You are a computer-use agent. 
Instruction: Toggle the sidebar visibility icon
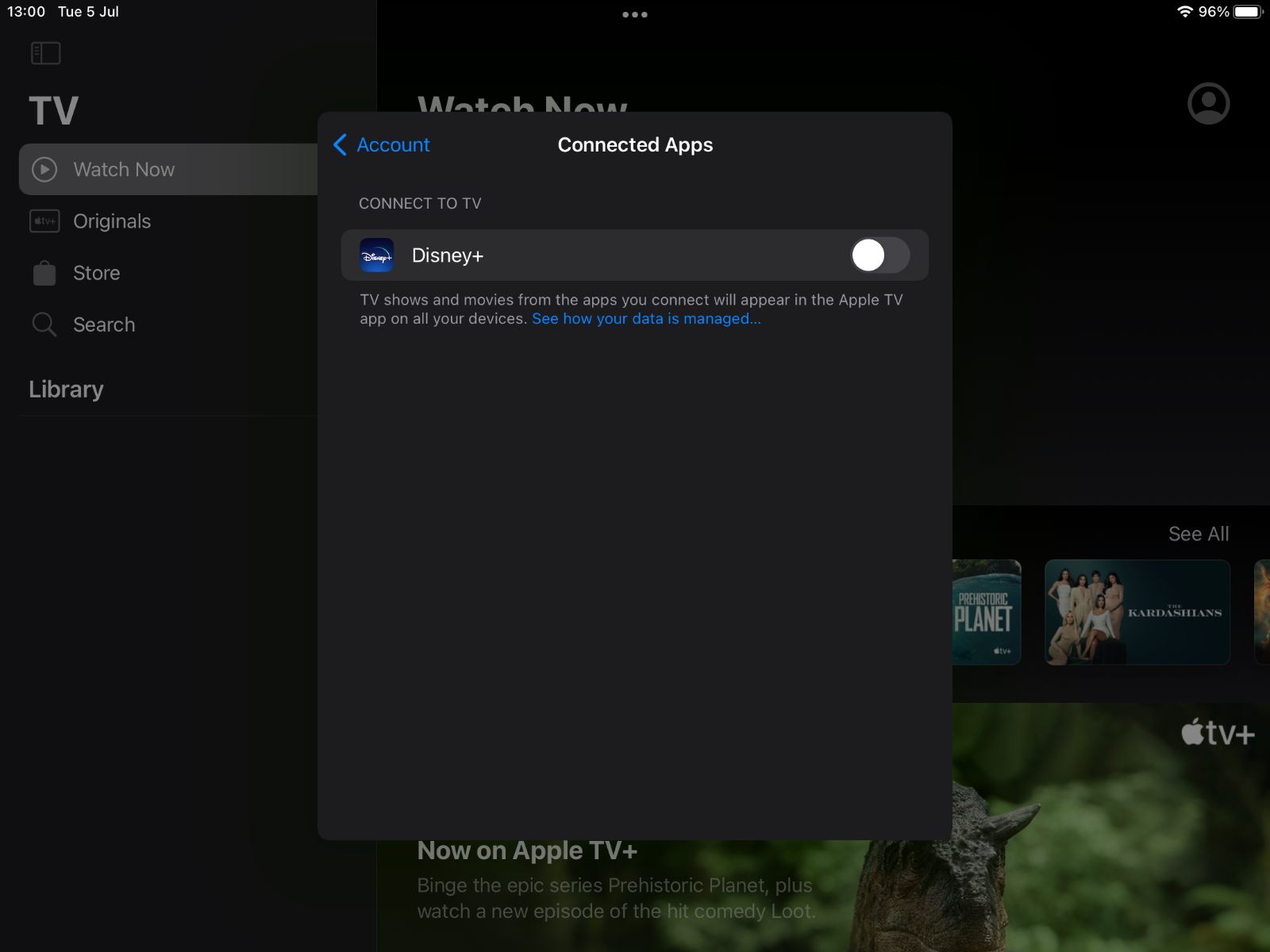pos(45,53)
